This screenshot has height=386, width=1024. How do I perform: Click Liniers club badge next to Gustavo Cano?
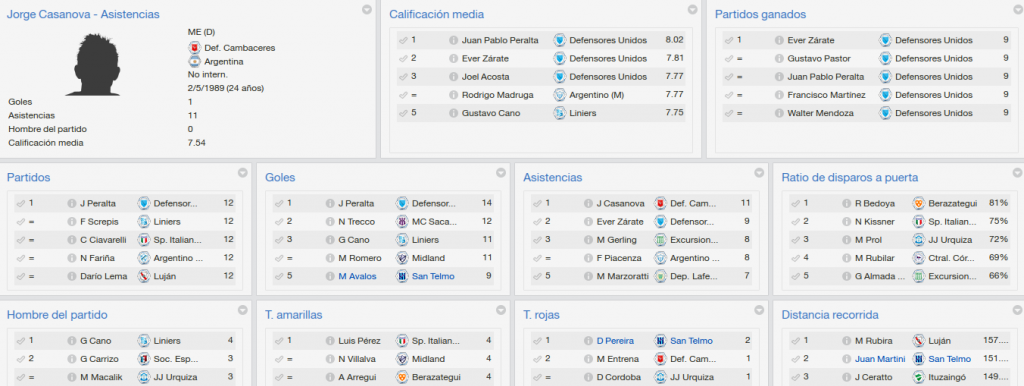(560, 113)
